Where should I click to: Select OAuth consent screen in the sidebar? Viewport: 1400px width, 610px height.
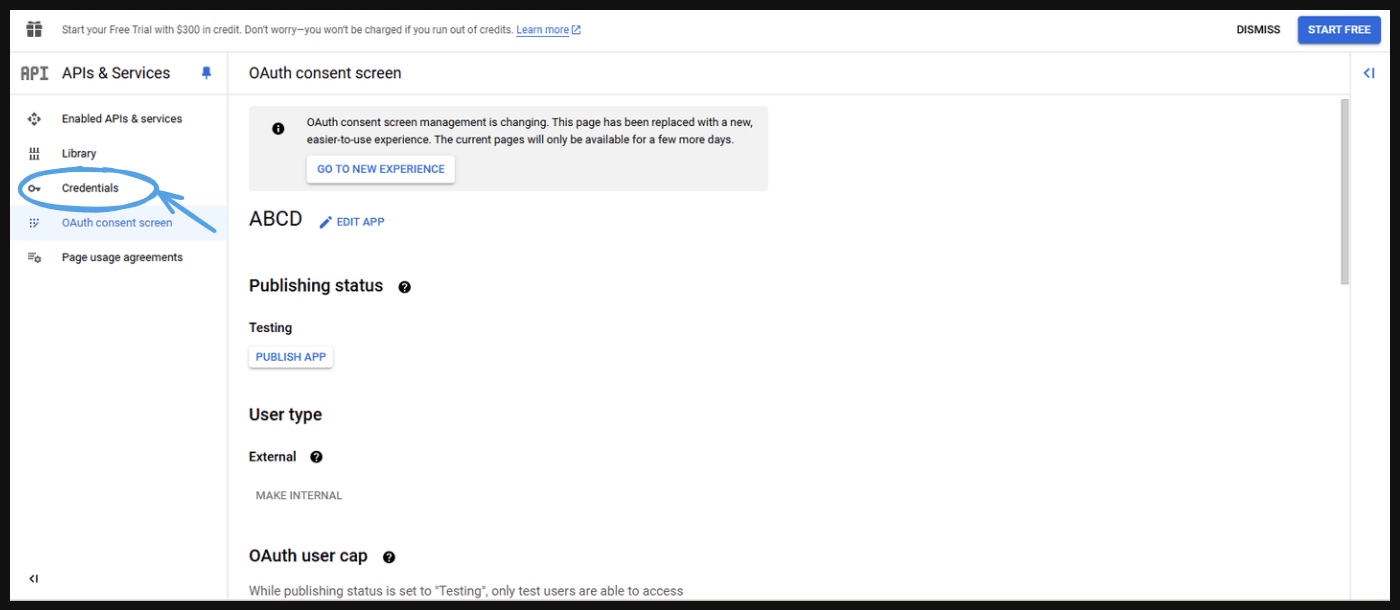(x=119, y=223)
